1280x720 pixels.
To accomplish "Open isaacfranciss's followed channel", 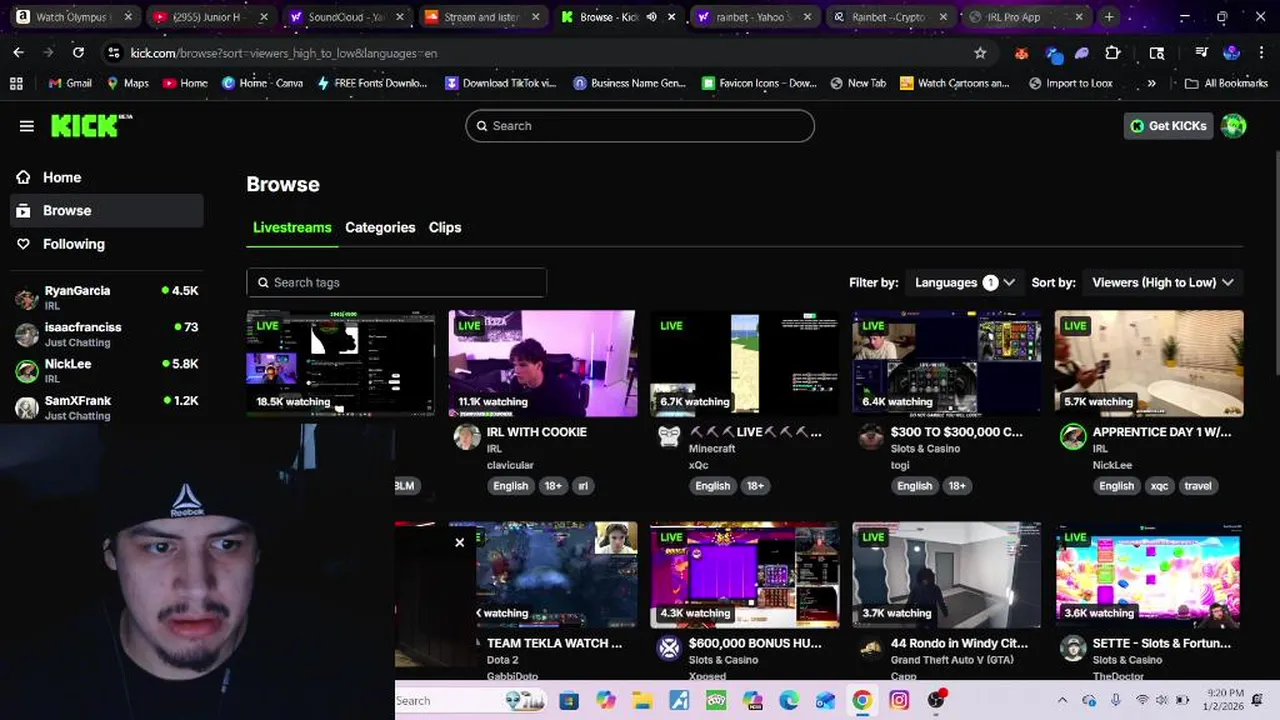I will pos(106,334).
